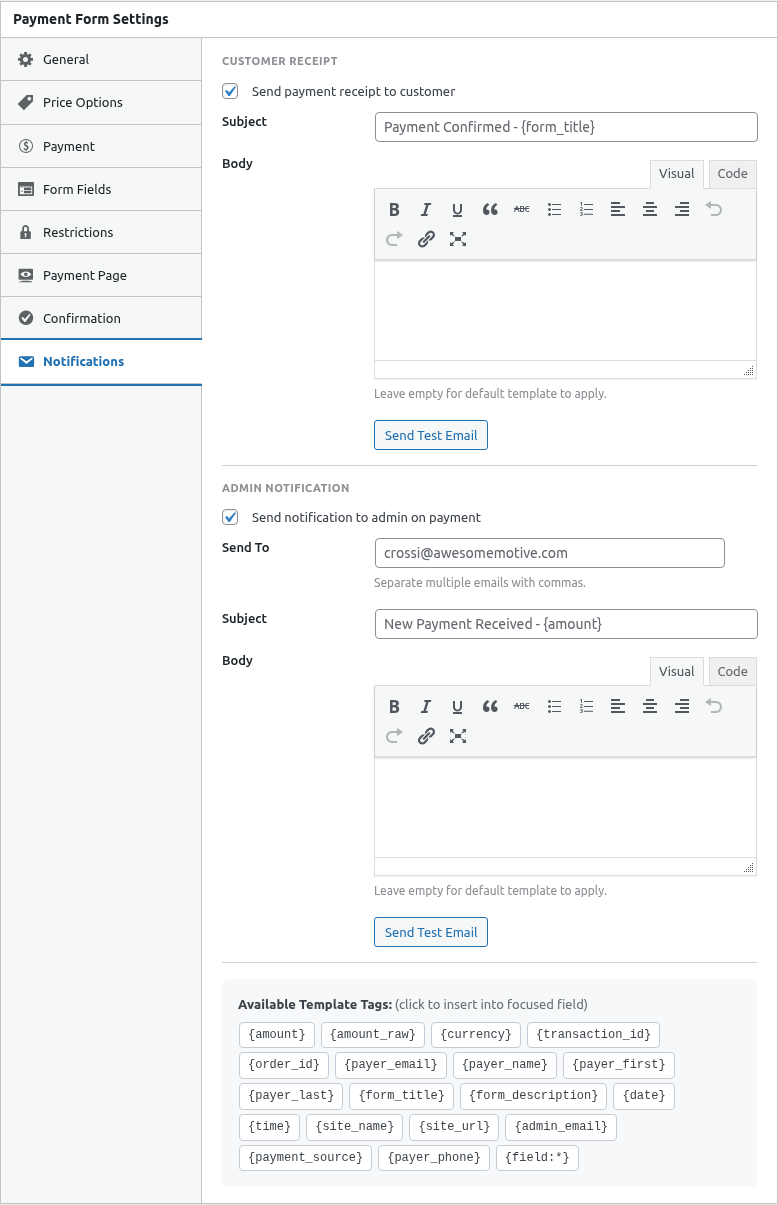Apply numbered list in admin notification body

tap(586, 706)
